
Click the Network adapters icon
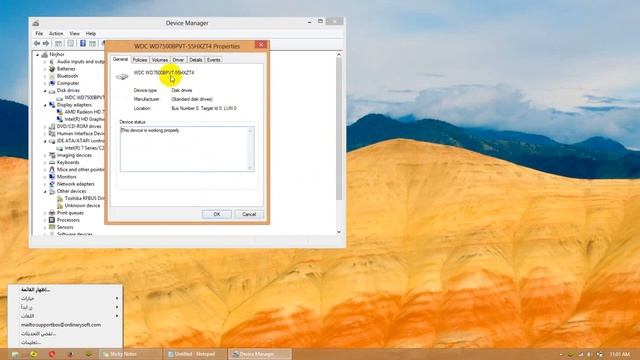pos(52,184)
